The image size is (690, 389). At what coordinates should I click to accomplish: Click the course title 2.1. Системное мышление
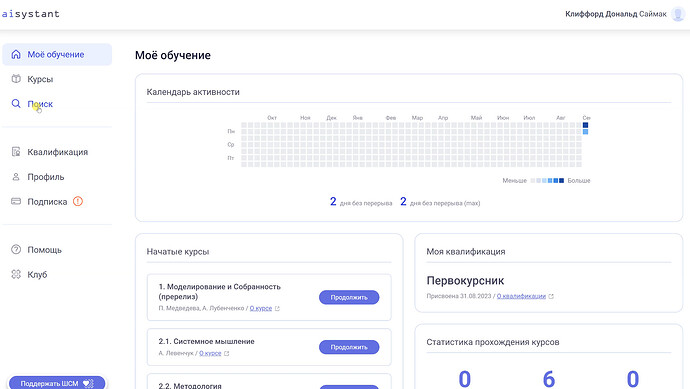tap(206, 341)
